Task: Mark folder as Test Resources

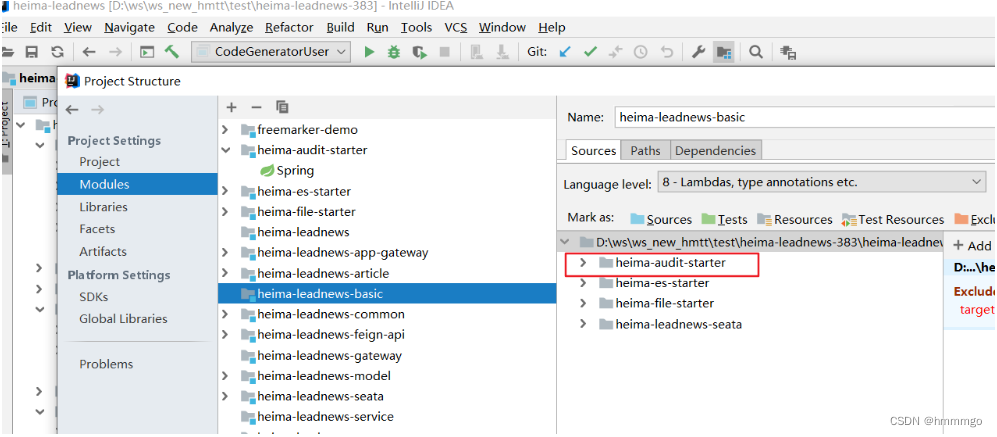Action: [x=892, y=219]
